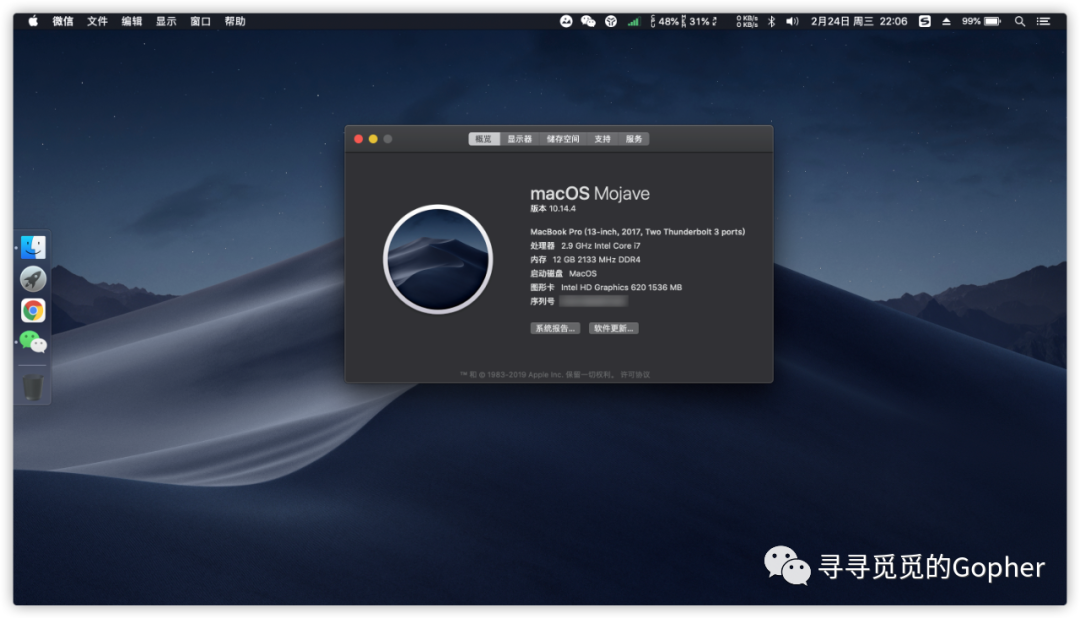Open the 显示 menu
Image resolution: width=1080 pixels, height=618 pixels.
click(x=166, y=21)
